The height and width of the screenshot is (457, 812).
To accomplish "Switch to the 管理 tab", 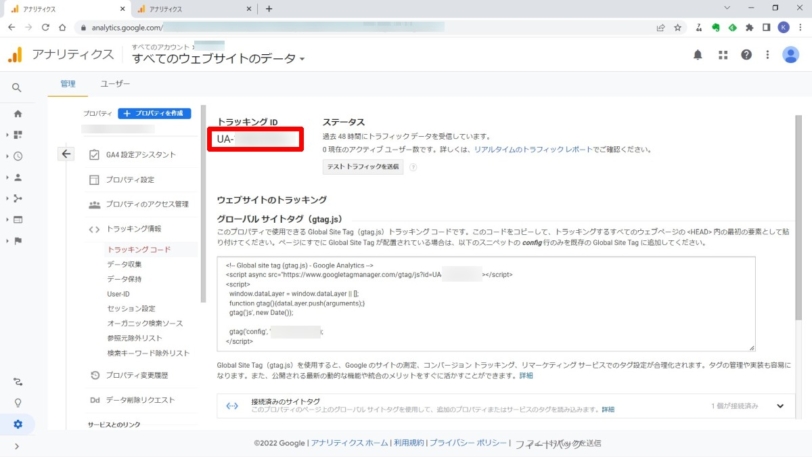I will 68,83.
